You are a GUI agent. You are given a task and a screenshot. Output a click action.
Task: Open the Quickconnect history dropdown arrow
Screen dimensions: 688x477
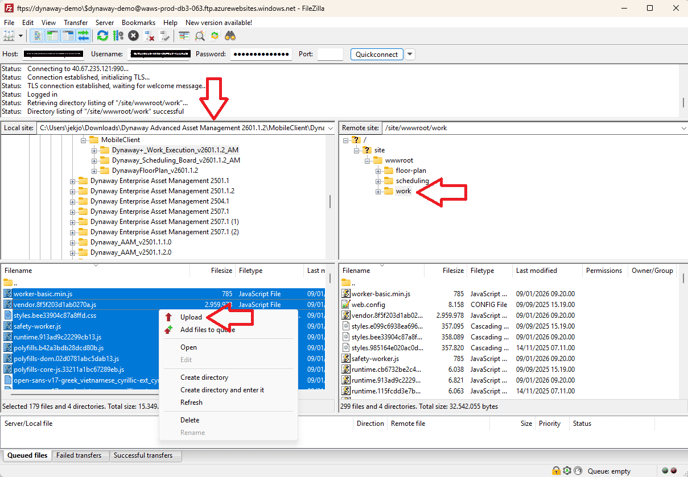click(x=410, y=54)
